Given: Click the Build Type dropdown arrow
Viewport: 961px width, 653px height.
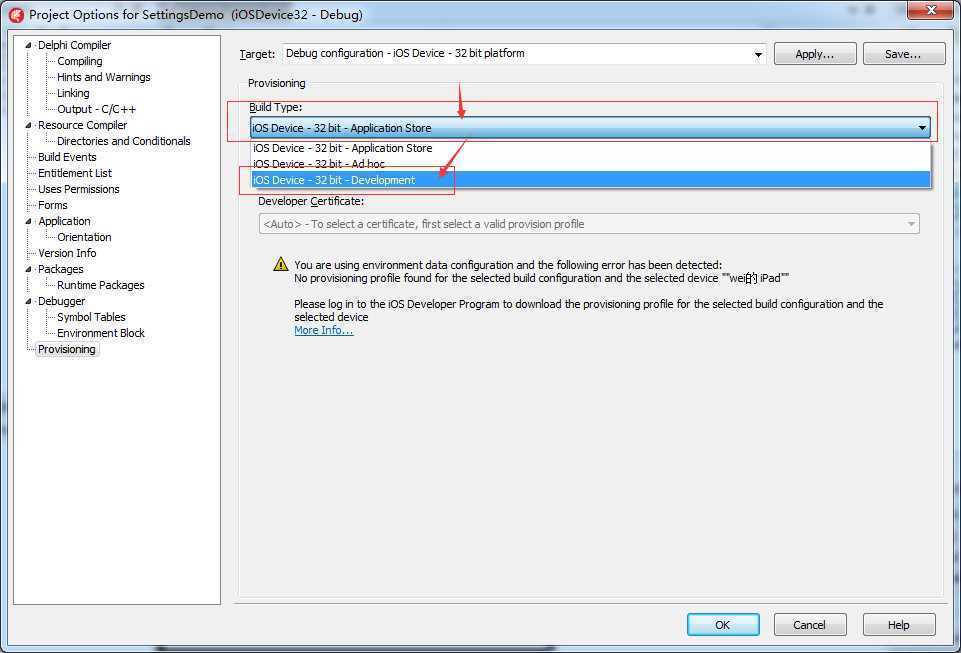Looking at the screenshot, I should point(922,128).
